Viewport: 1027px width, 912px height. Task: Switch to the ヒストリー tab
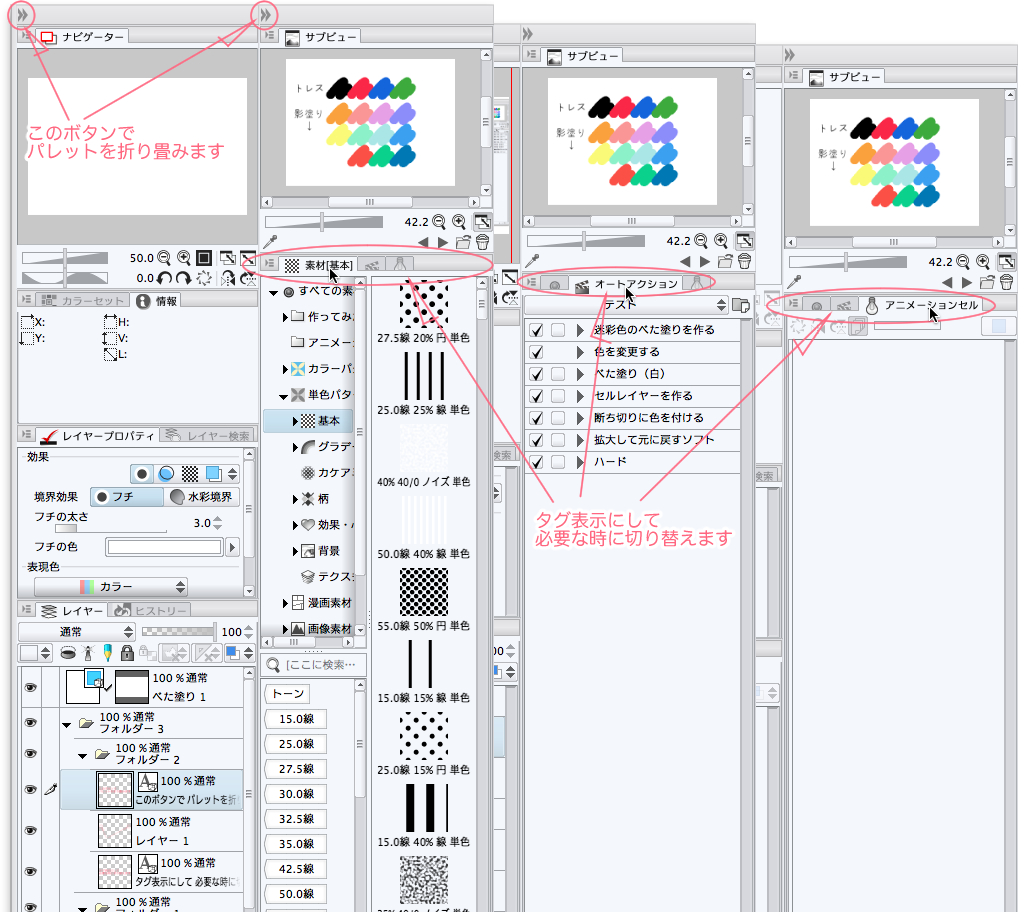click(150, 611)
